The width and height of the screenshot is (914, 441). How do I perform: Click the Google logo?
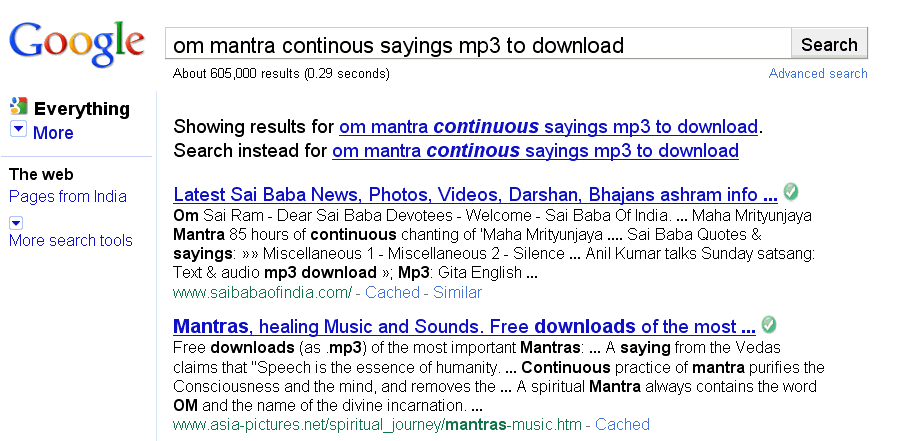(x=76, y=43)
